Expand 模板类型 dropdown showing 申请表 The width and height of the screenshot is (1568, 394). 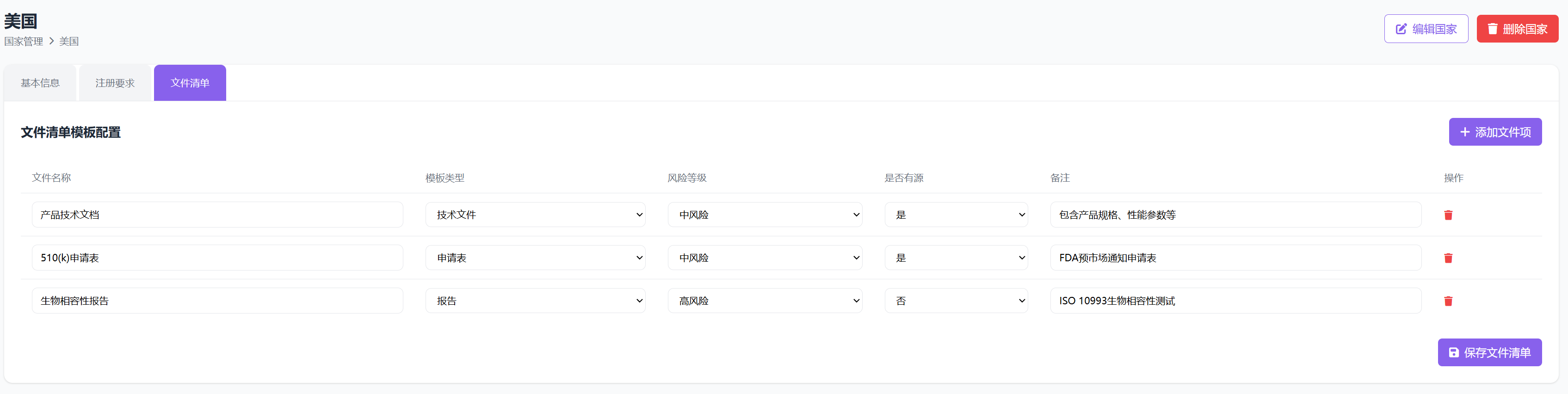(x=535, y=258)
